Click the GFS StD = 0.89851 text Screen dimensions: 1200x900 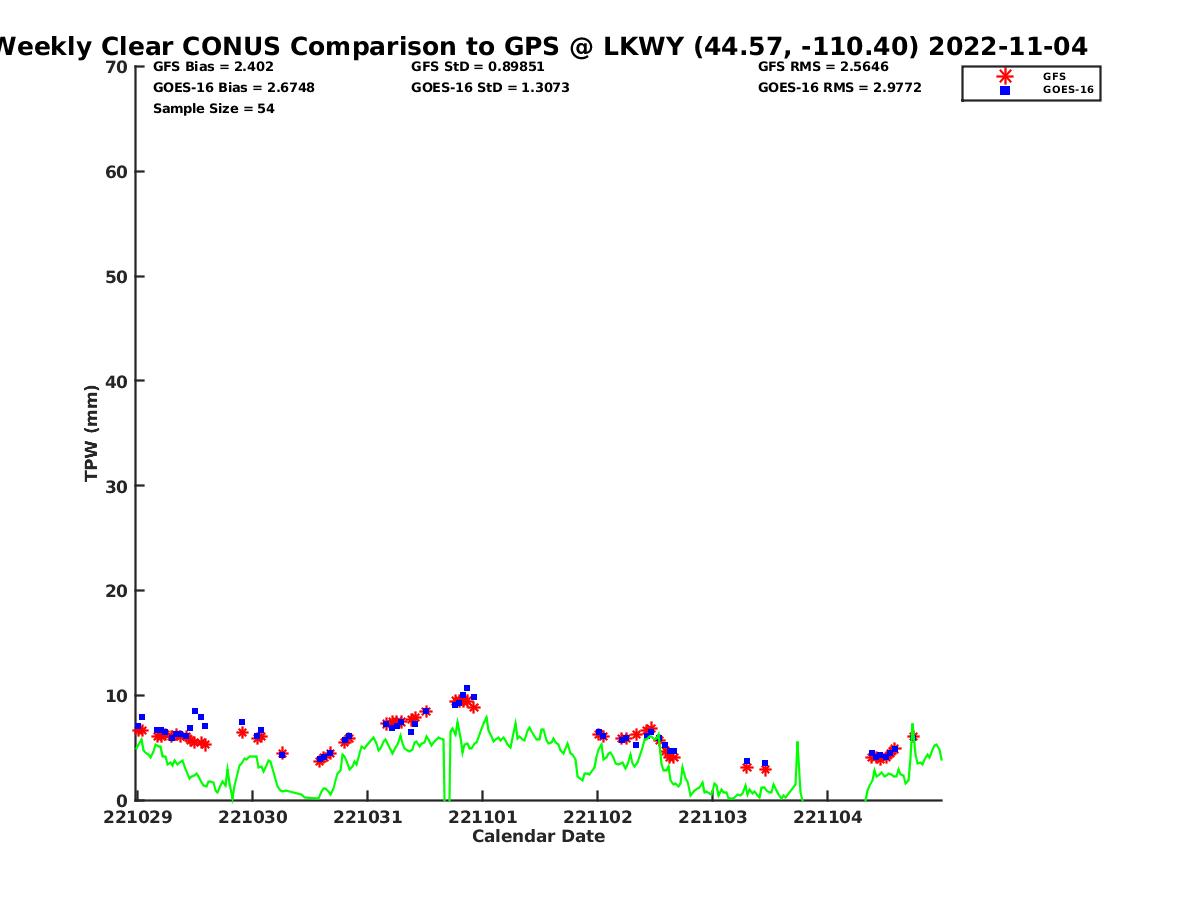tap(478, 67)
